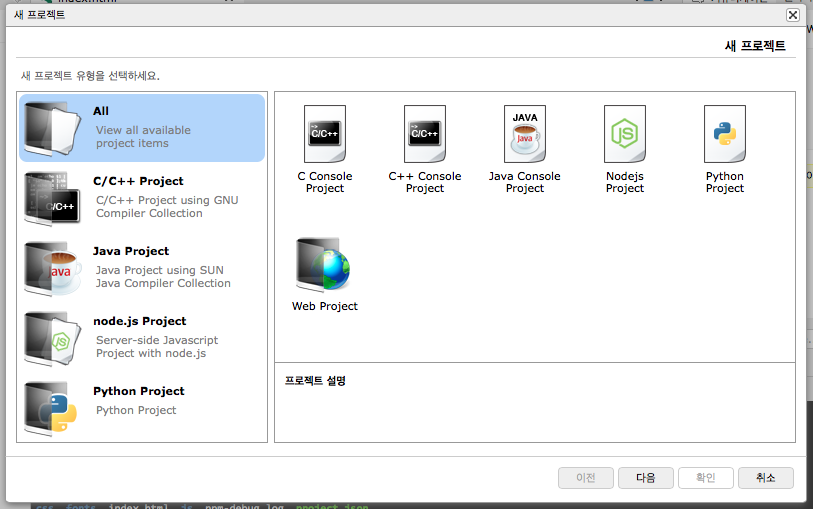Click the 'Nodejs Project' label text
This screenshot has width=813, height=509.
[625, 182]
